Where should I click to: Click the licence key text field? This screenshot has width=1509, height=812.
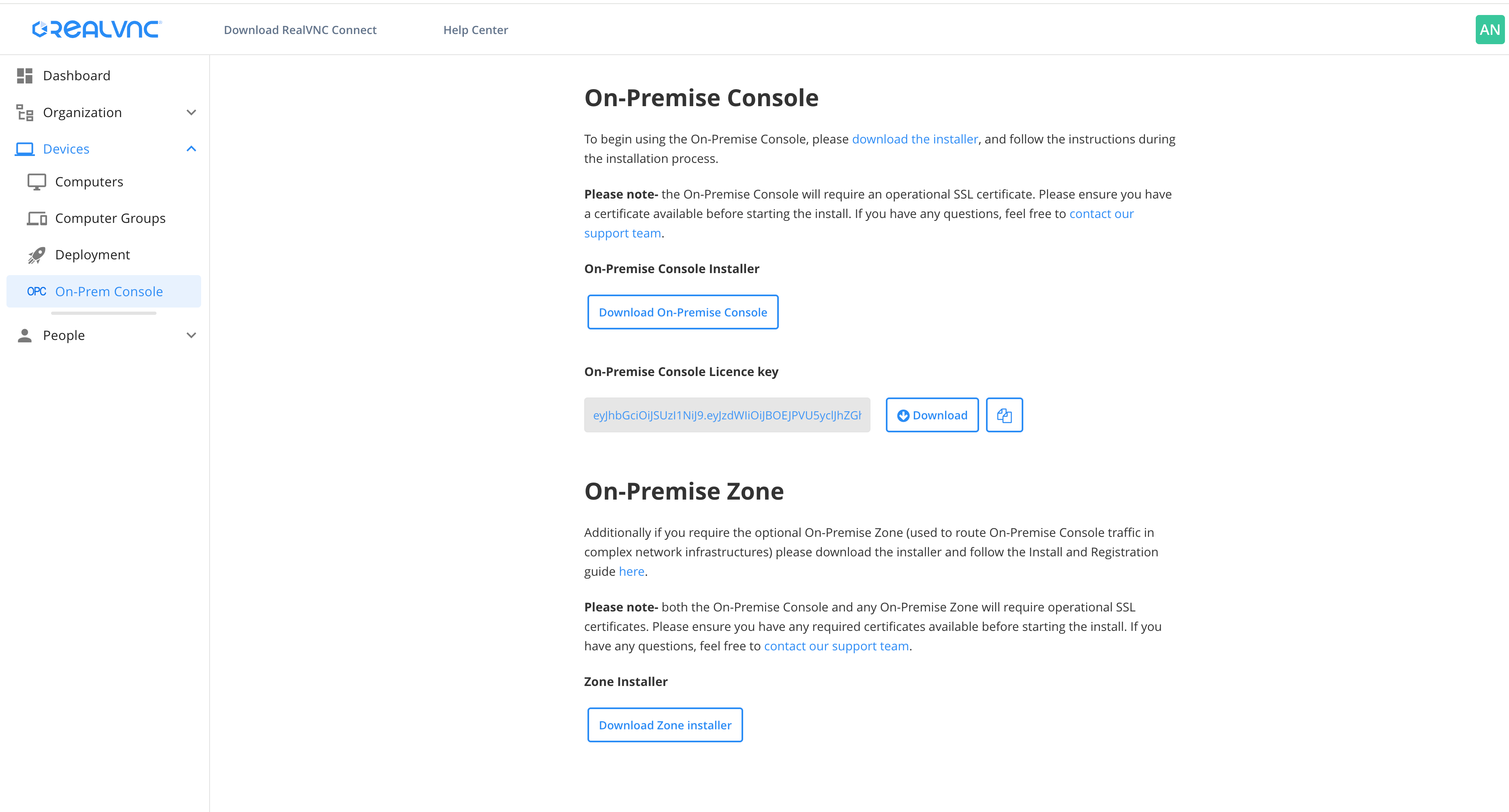[x=727, y=415]
